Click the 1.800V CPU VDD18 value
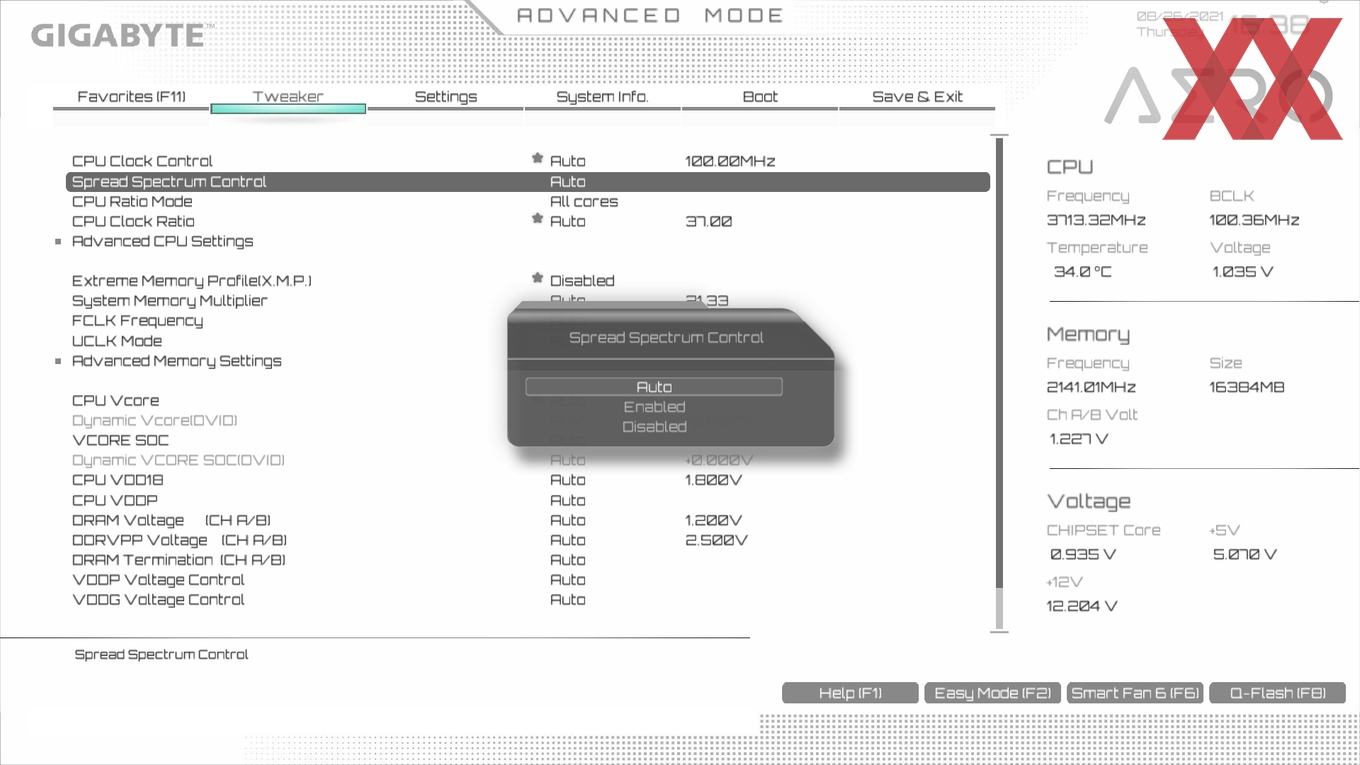The width and height of the screenshot is (1360, 765). 713,480
